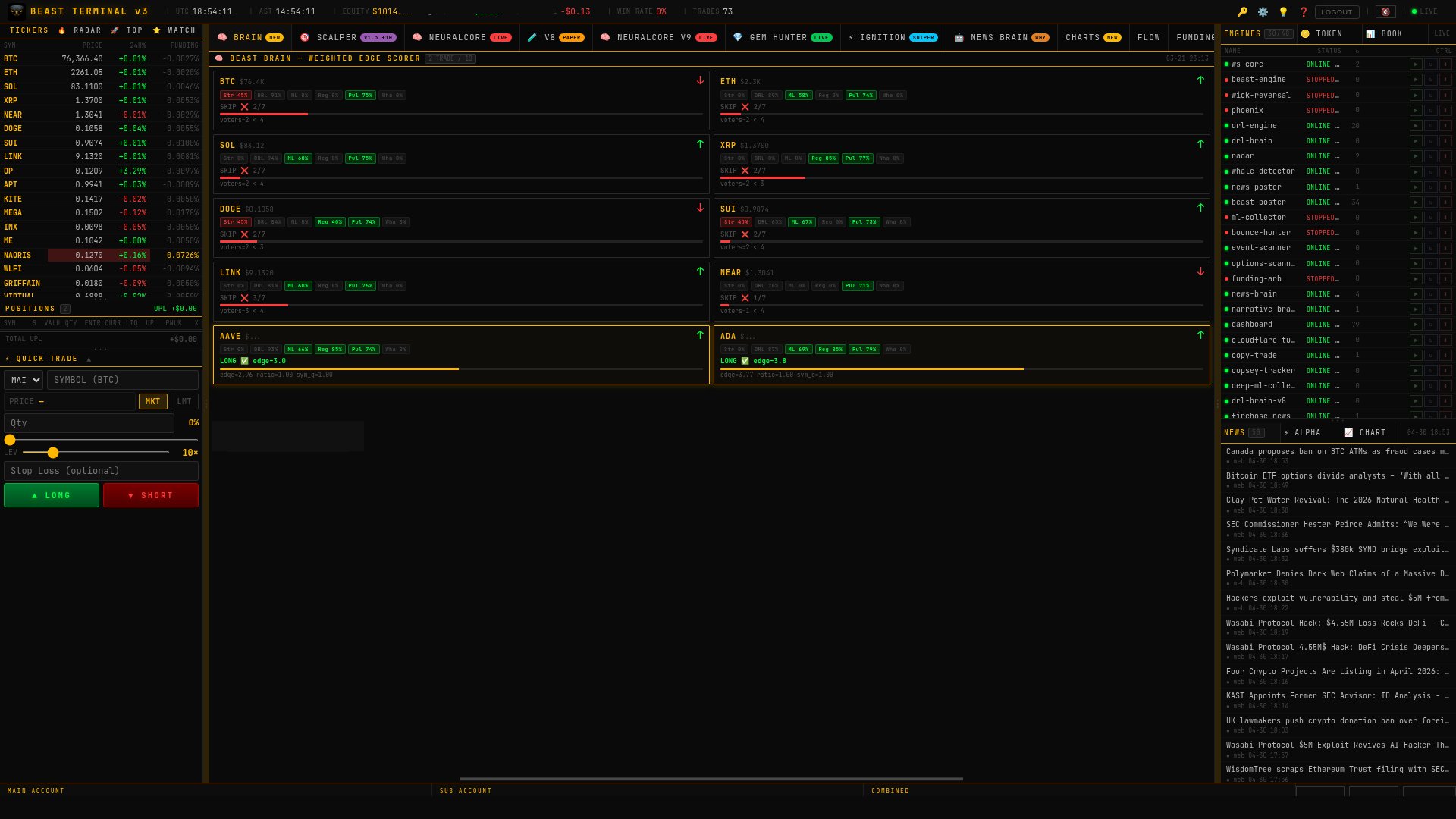Click the key icon near logout
1456x819 pixels.
[x=1244, y=11]
